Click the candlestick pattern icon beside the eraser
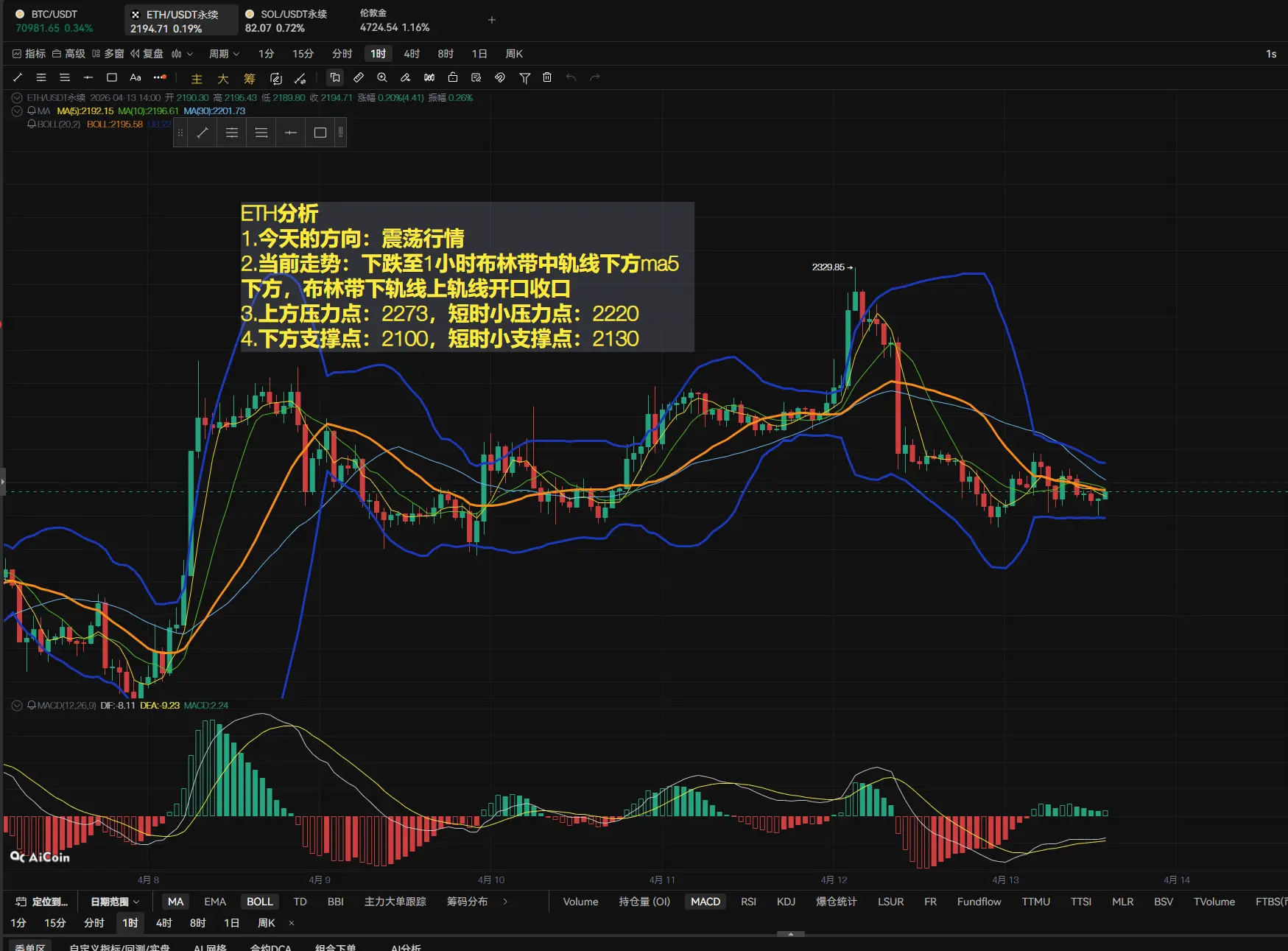The image size is (1288, 951). pyautogui.click(x=429, y=77)
